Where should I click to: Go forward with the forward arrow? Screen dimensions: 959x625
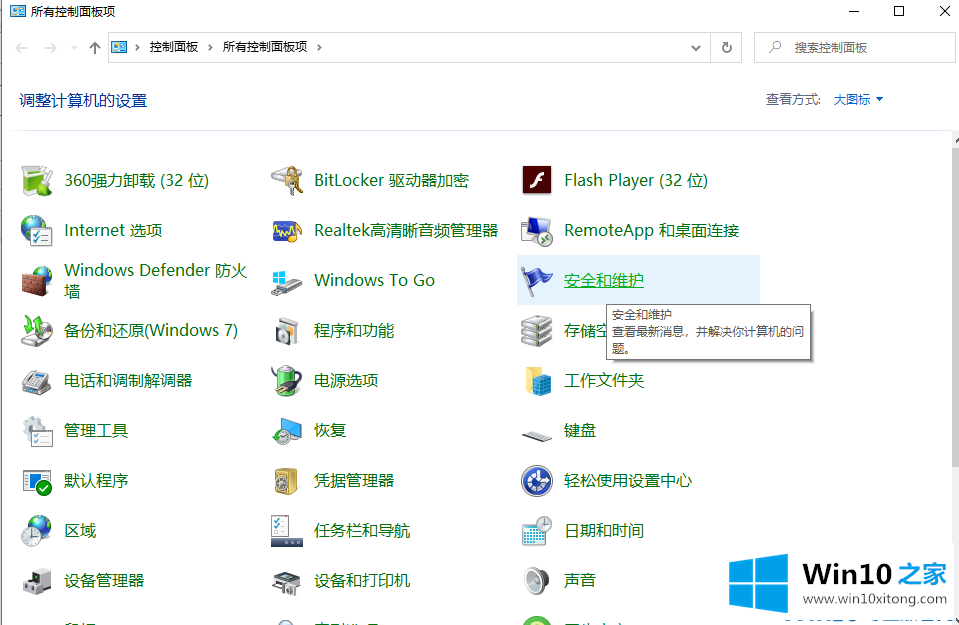(51, 48)
